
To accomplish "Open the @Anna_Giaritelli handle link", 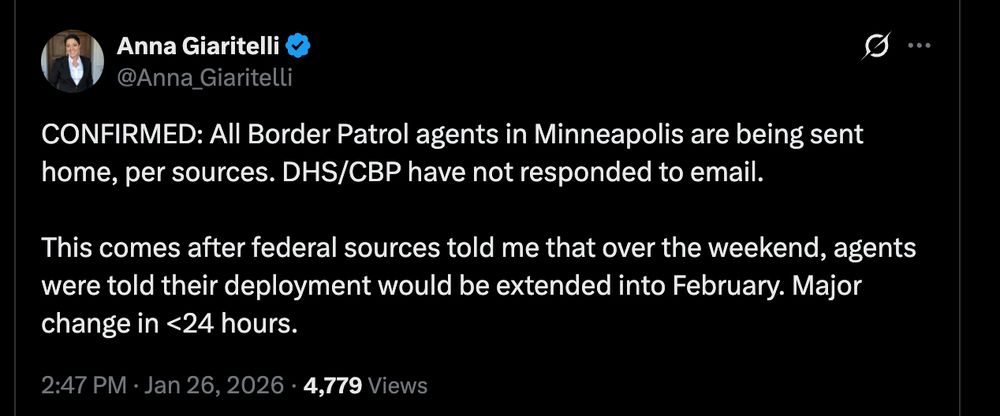I will pos(205,76).
